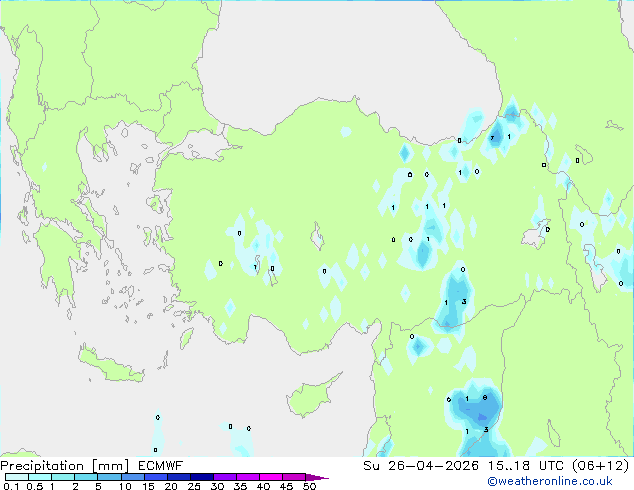634x490 pixels.
Task: Click the '7' precipitation value on map
Action: (492, 138)
